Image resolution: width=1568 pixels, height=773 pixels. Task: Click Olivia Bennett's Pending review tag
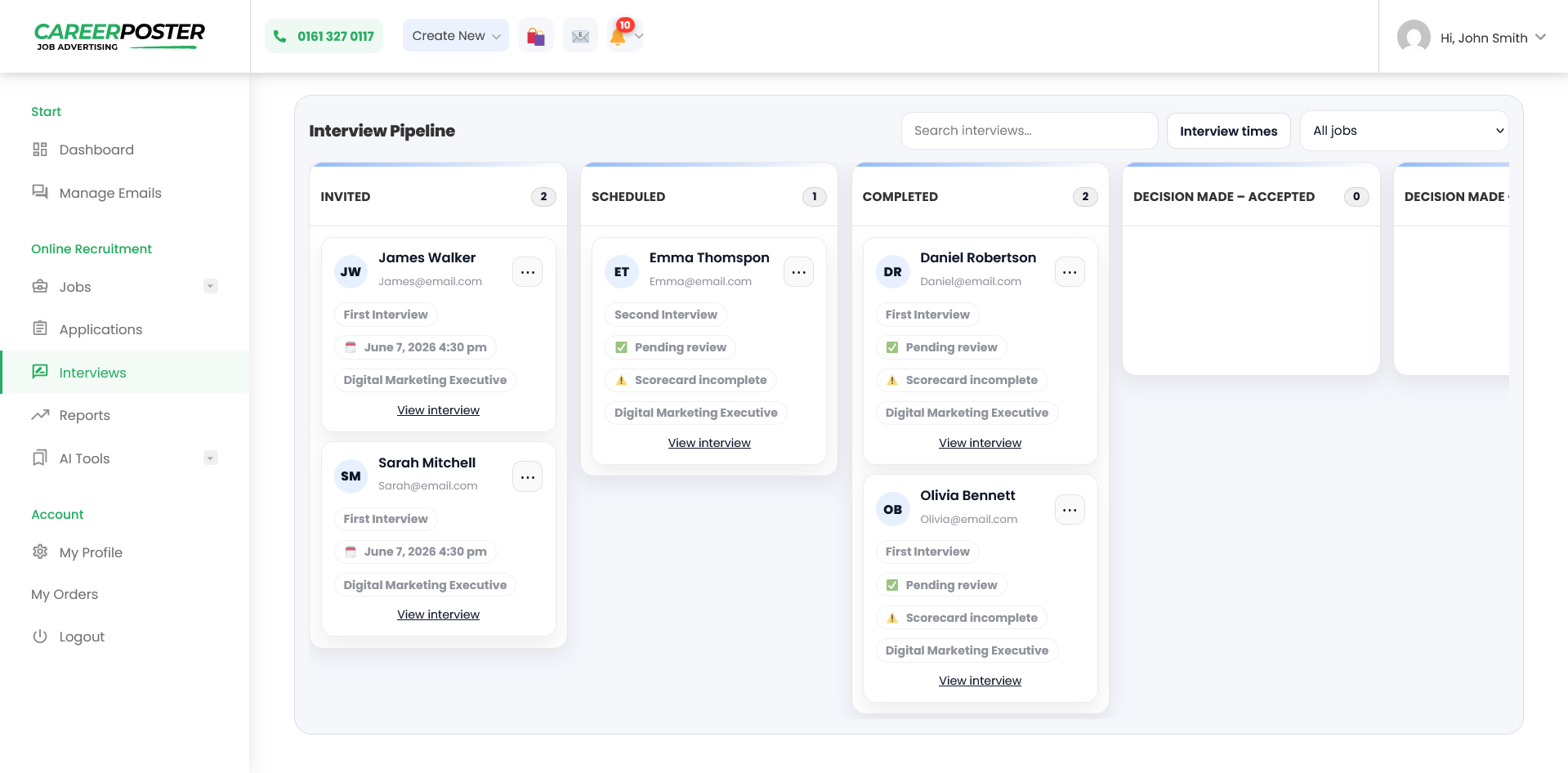(942, 585)
